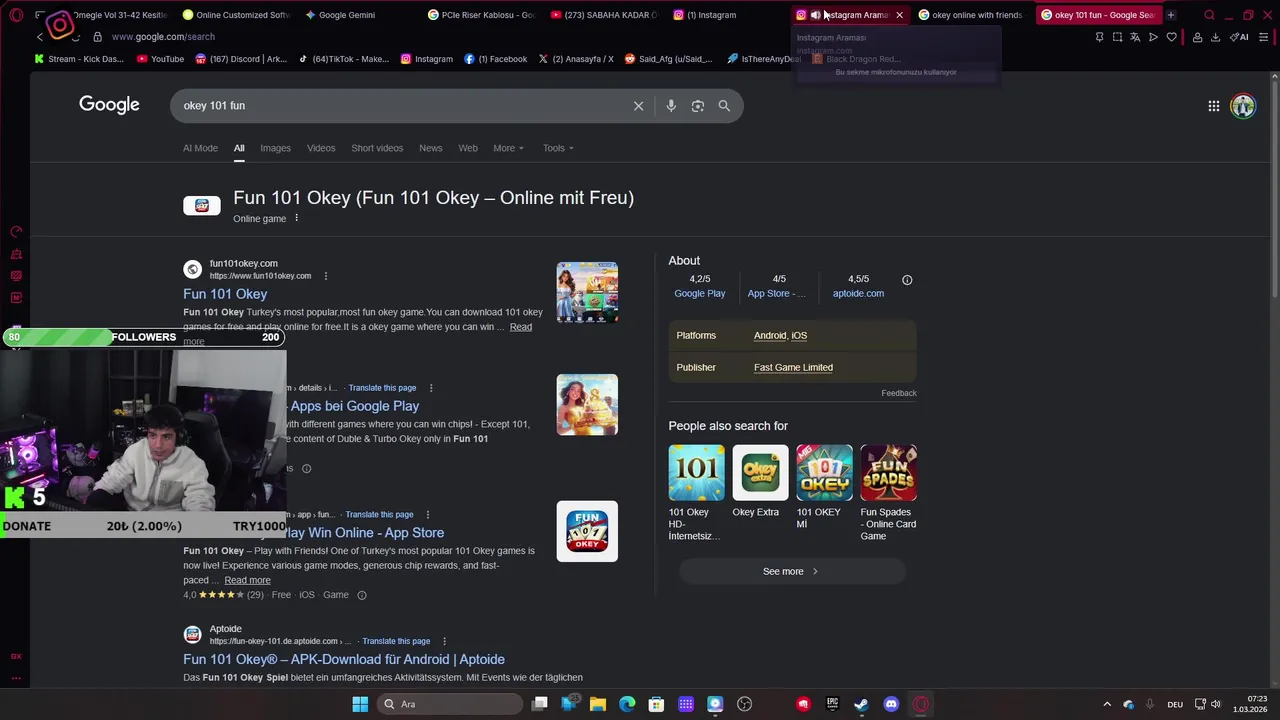Open the Aria AI icon in toolbar
Viewport: 1280px width, 720px height.
pyautogui.click(x=1240, y=37)
